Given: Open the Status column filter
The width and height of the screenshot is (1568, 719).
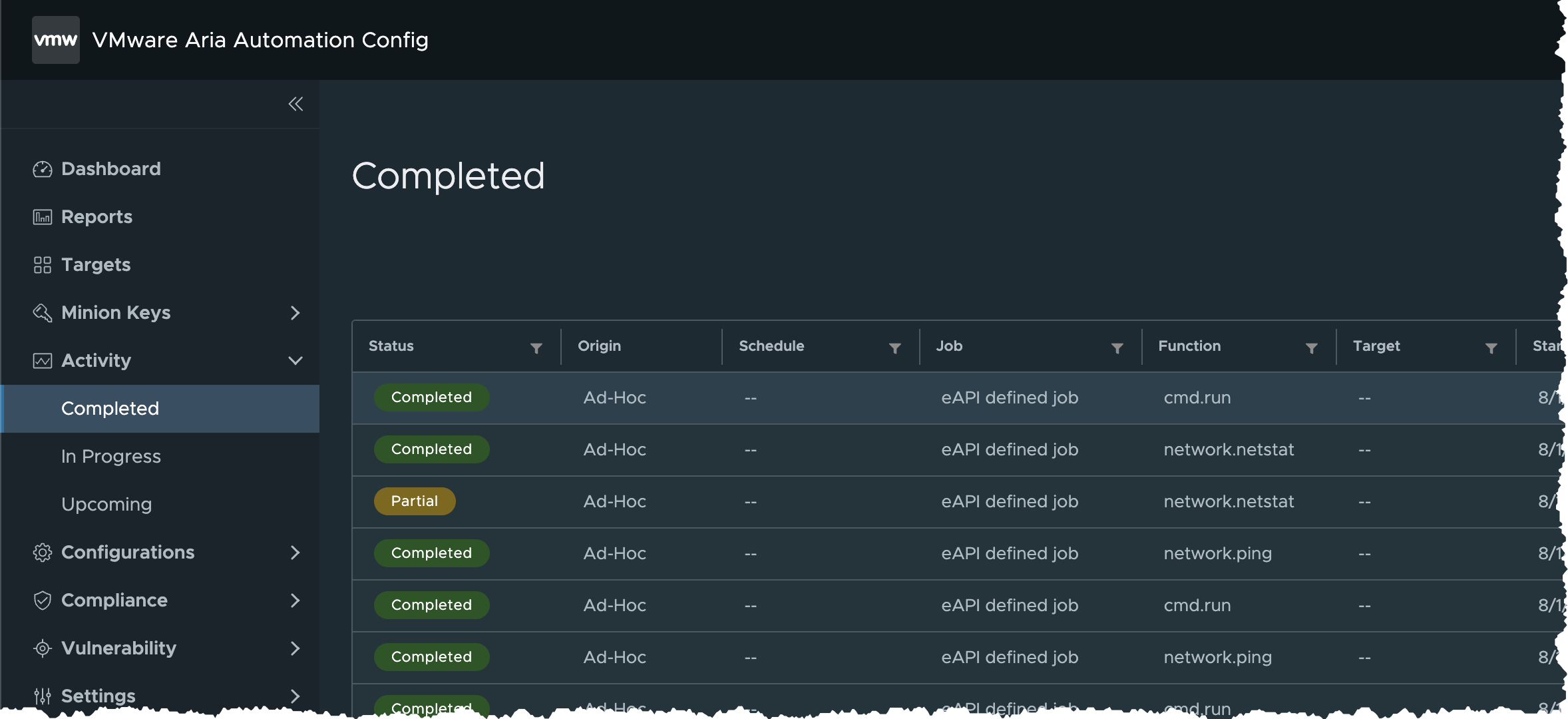Looking at the screenshot, I should point(536,348).
